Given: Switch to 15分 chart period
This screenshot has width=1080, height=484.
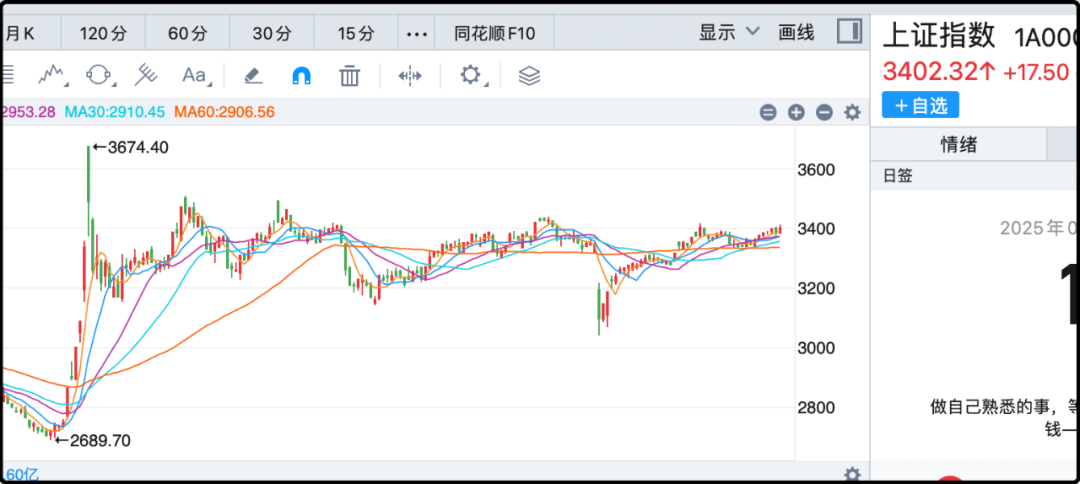Looking at the screenshot, I should (355, 33).
